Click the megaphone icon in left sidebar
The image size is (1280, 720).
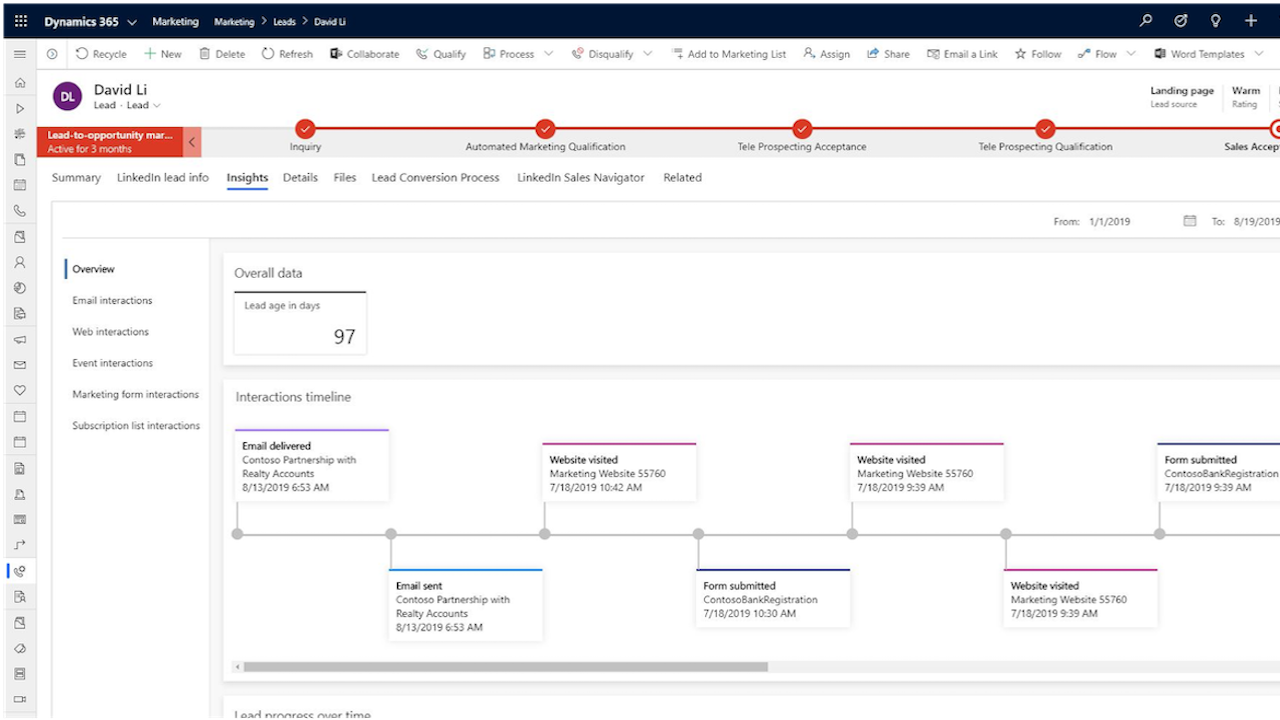tap(20, 340)
